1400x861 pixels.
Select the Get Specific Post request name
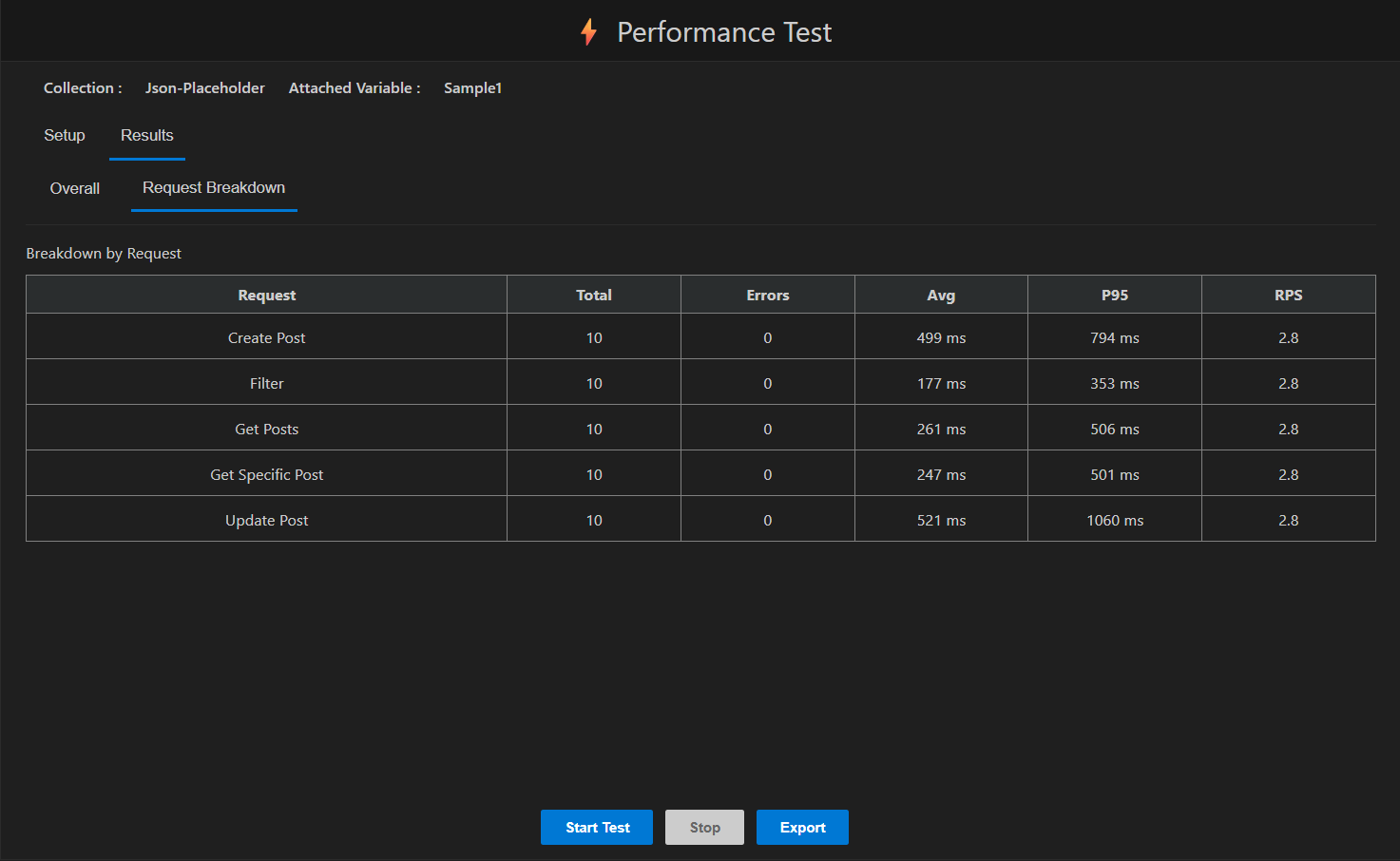[267, 474]
